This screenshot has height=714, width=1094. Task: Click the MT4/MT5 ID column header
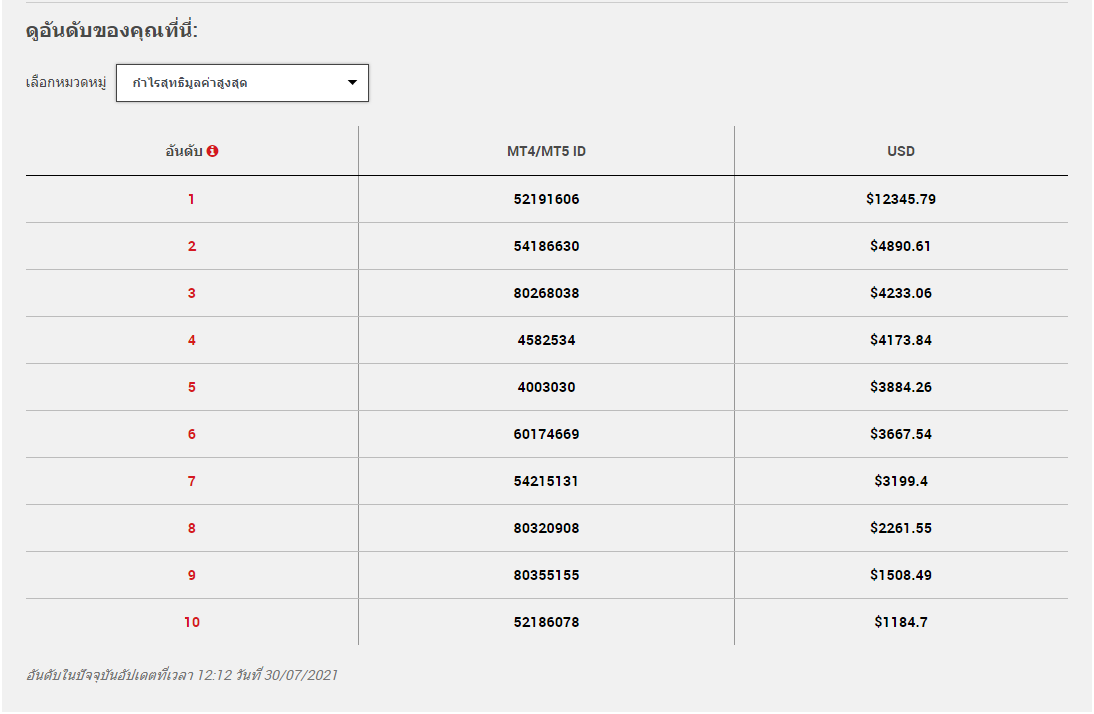pos(546,151)
